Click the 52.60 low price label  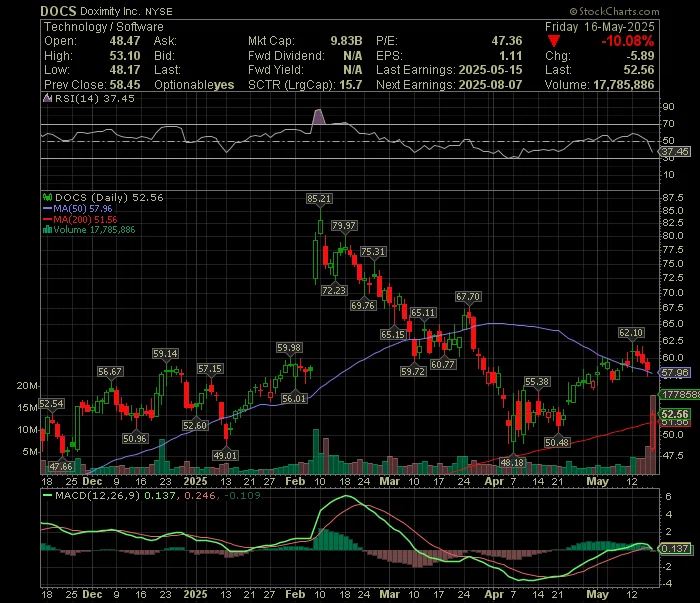195,425
